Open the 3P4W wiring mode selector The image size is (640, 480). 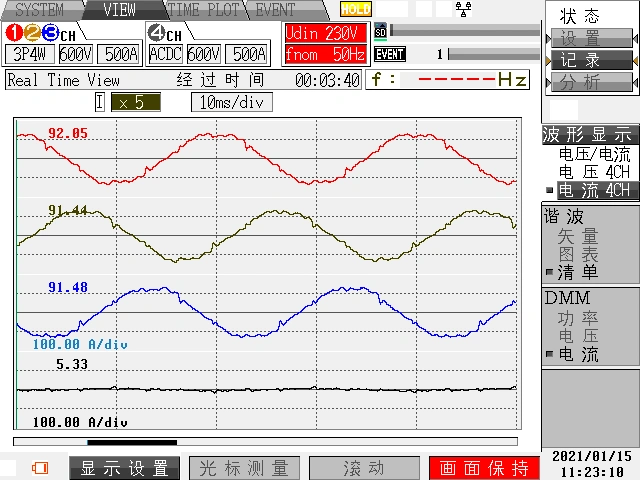point(30,54)
